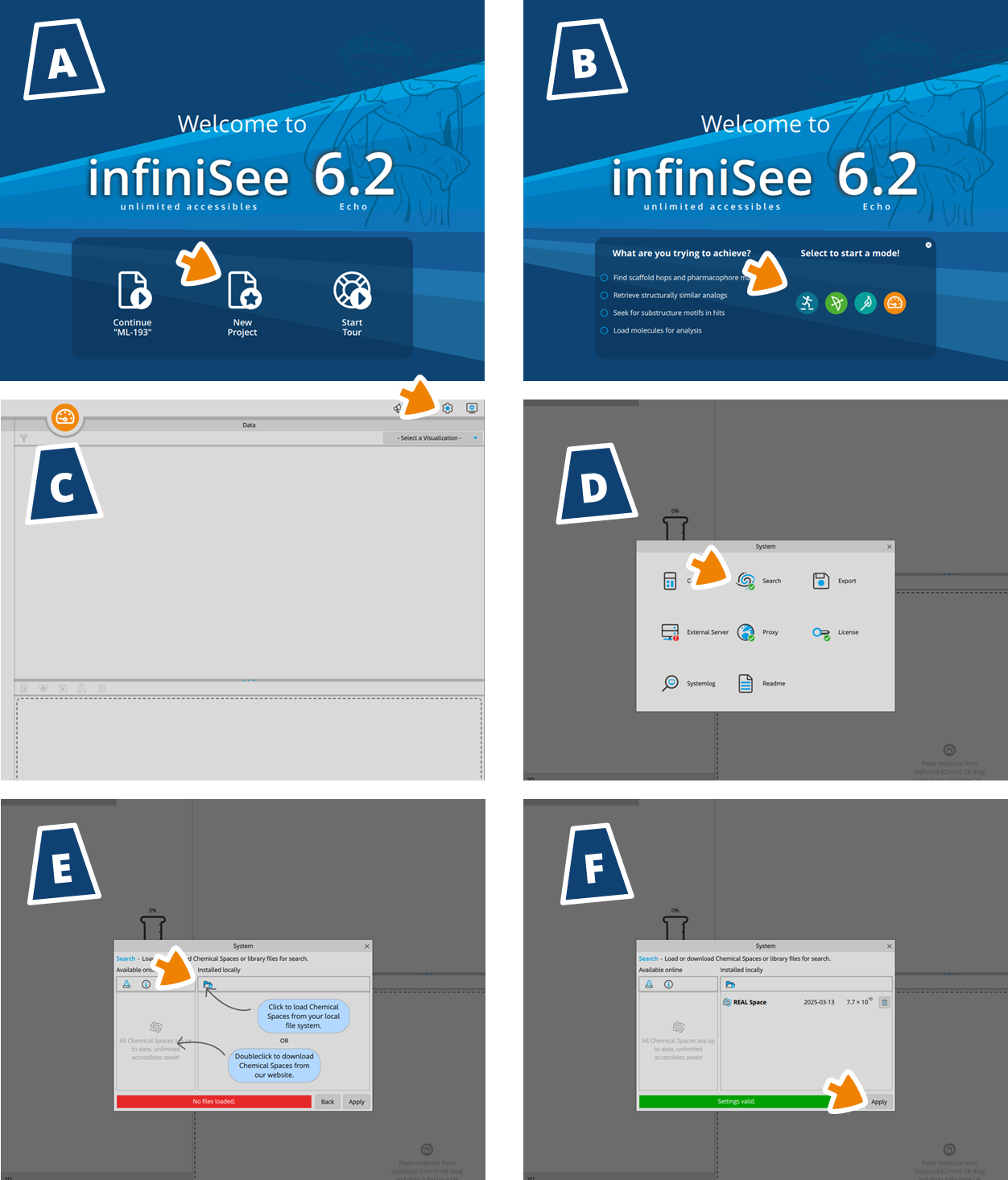
Task: Start the blue jumping-figure scaffold hopper mode
Action: point(807,303)
